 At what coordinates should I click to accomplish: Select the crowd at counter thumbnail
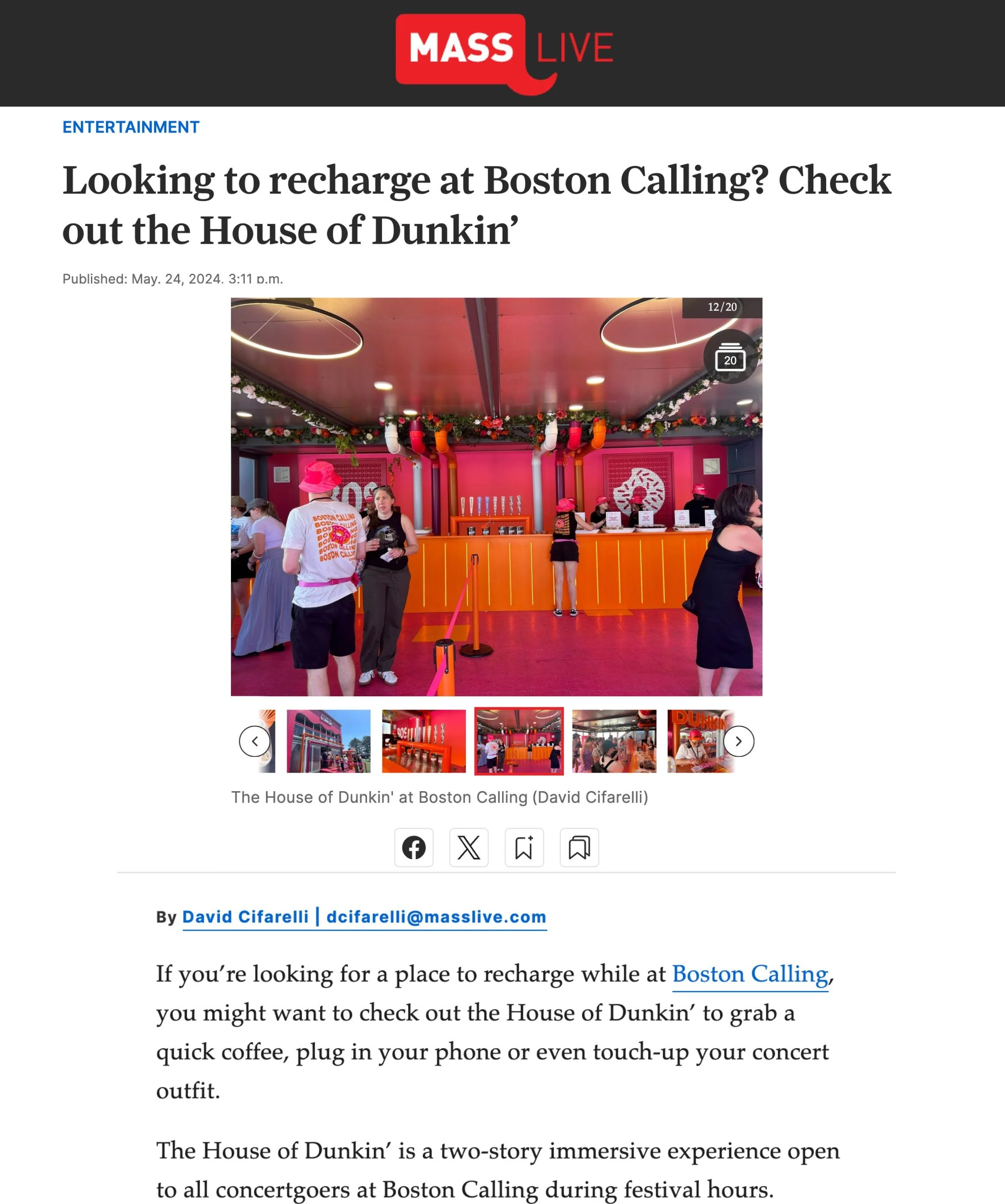tap(614, 741)
